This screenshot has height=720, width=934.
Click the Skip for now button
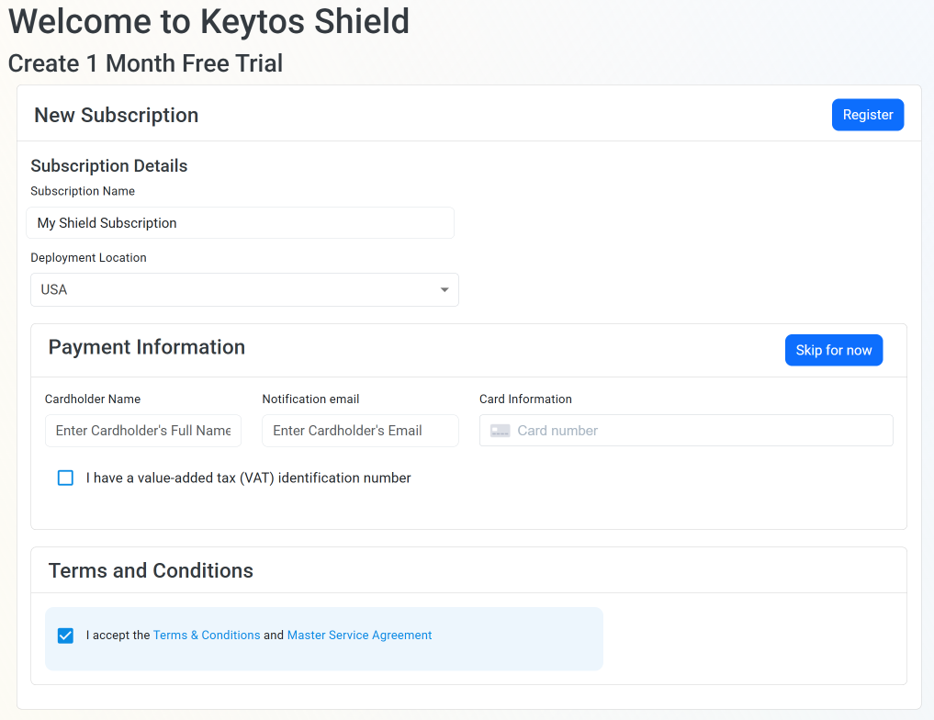click(833, 350)
